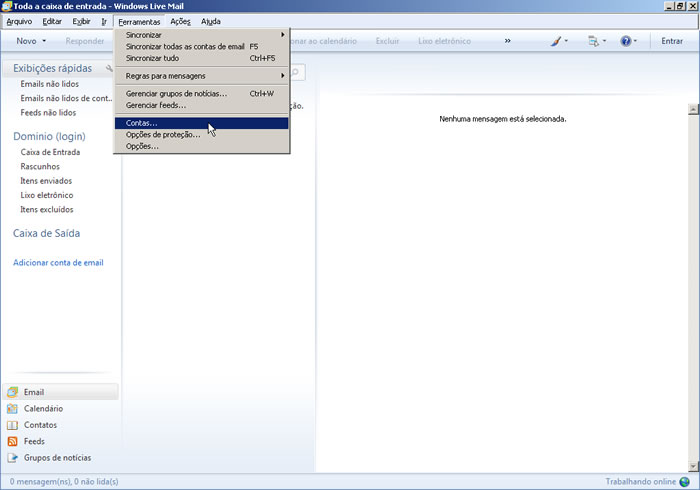Open the Exibir menu

[x=81, y=21]
